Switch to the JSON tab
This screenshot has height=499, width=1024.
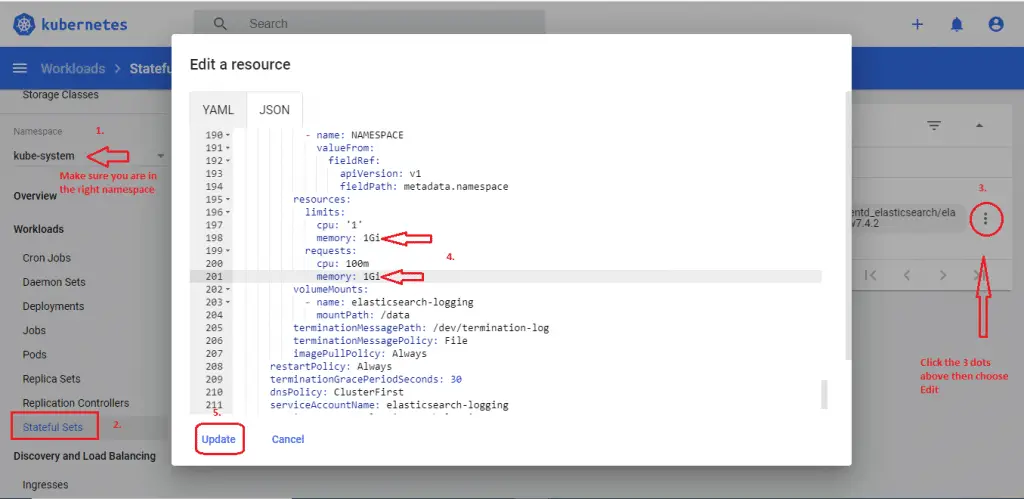[274, 110]
